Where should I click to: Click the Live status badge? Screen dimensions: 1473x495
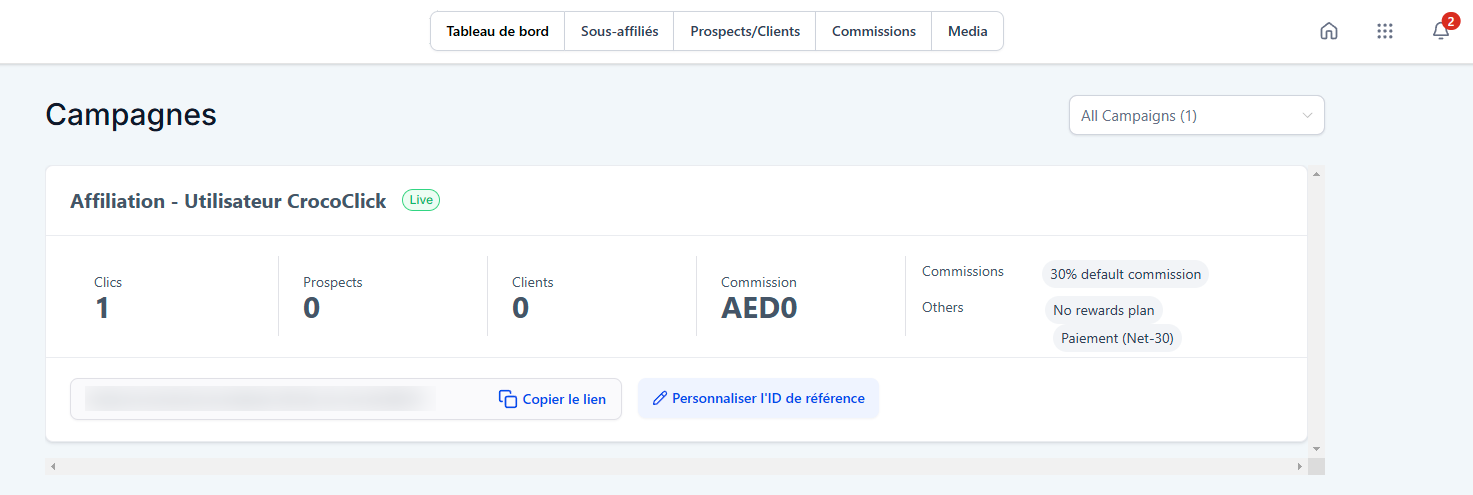point(421,200)
